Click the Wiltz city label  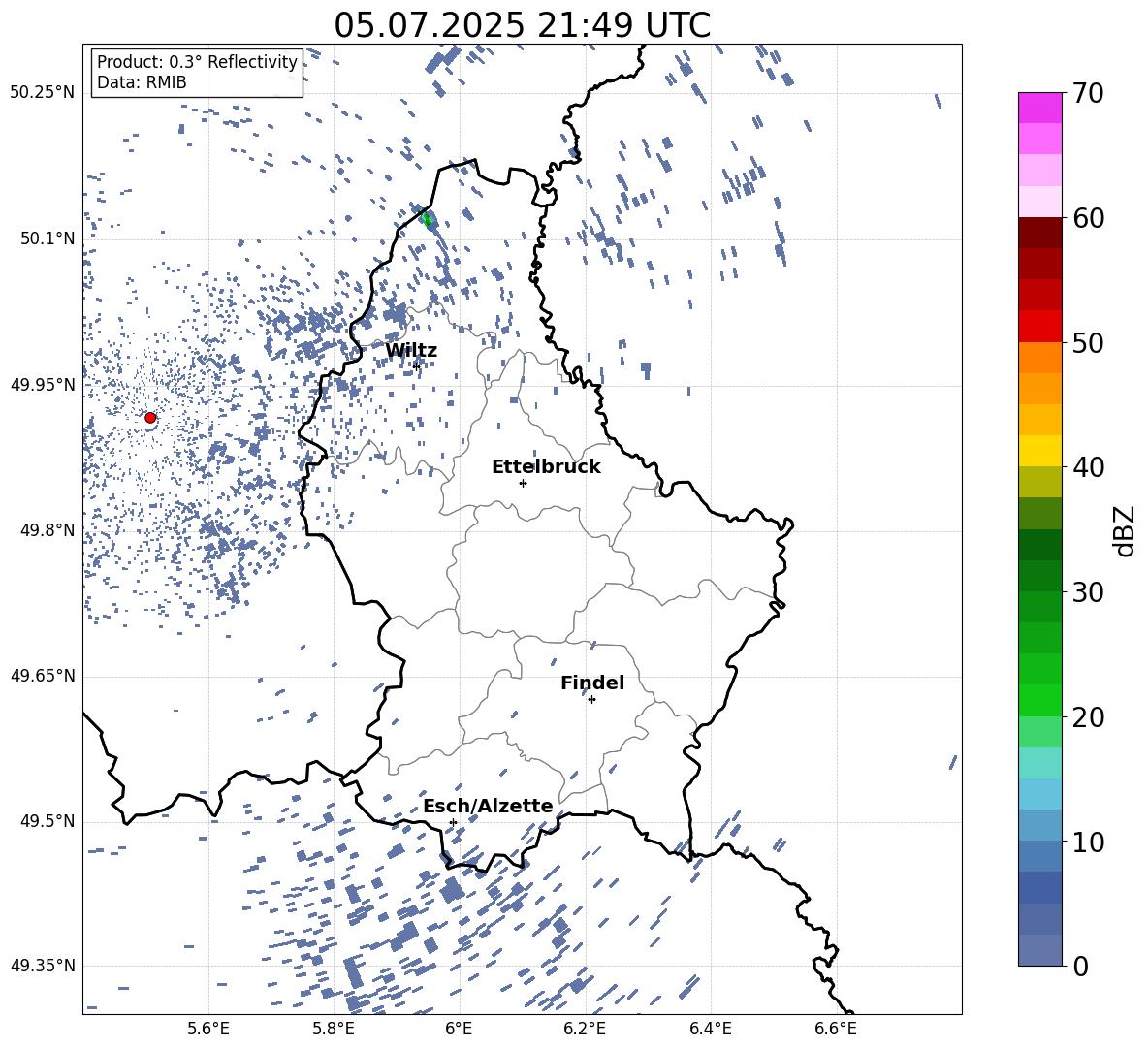click(x=411, y=351)
